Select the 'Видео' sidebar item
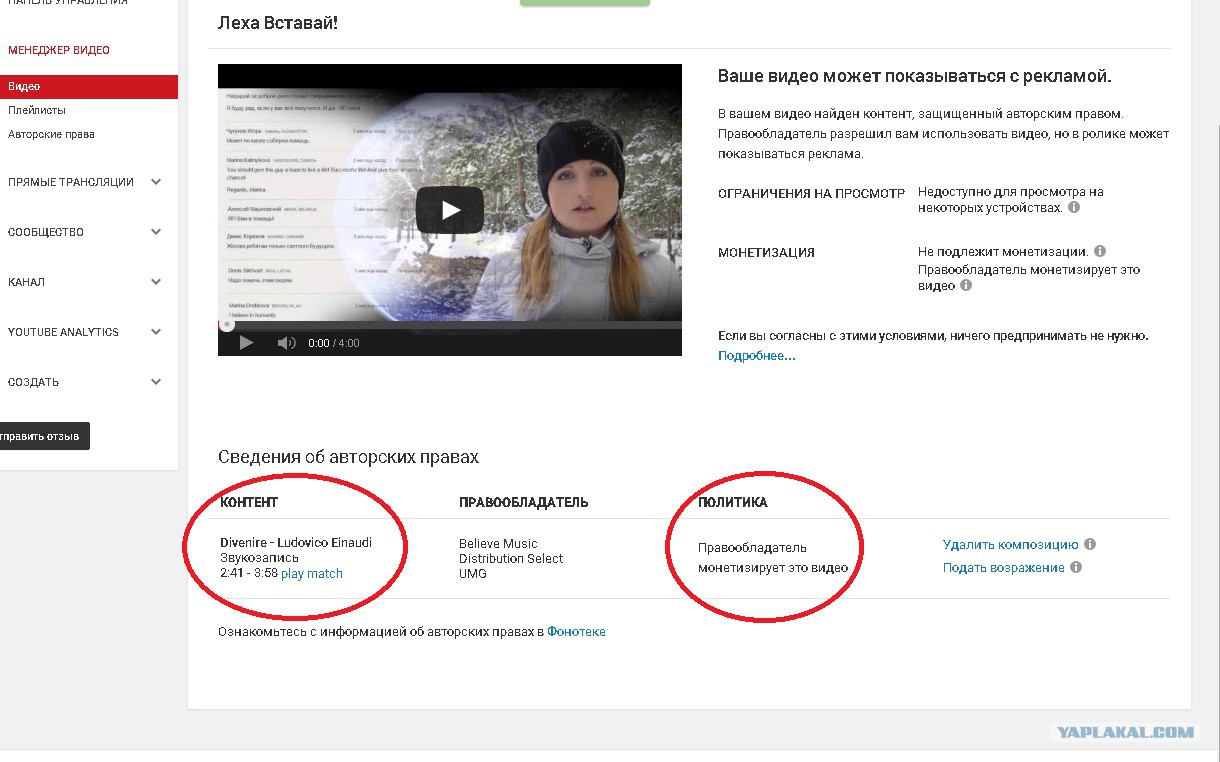This screenshot has width=1220, height=762. tap(89, 87)
